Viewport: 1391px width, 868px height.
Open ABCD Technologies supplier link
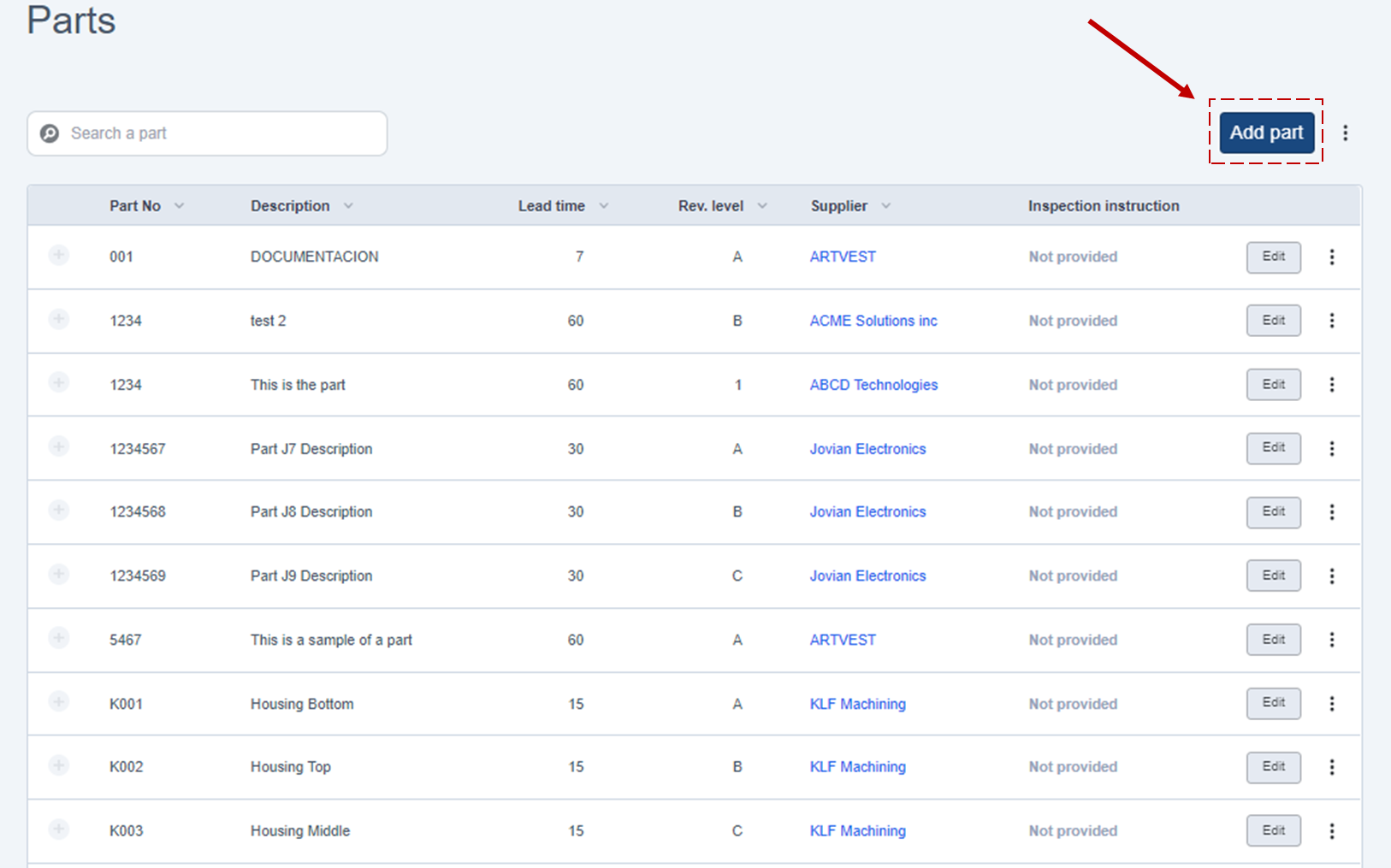[873, 385]
